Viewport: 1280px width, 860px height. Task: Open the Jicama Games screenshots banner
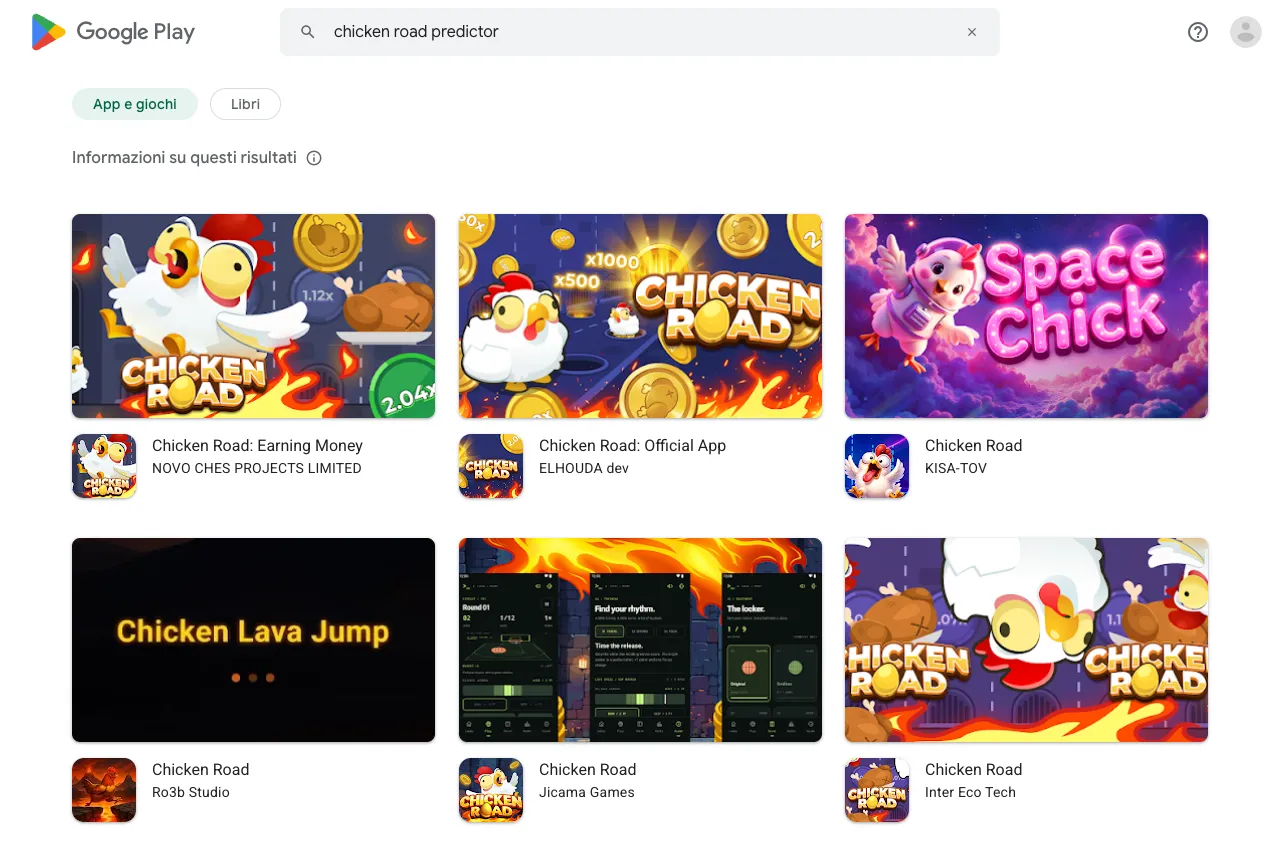(x=640, y=640)
